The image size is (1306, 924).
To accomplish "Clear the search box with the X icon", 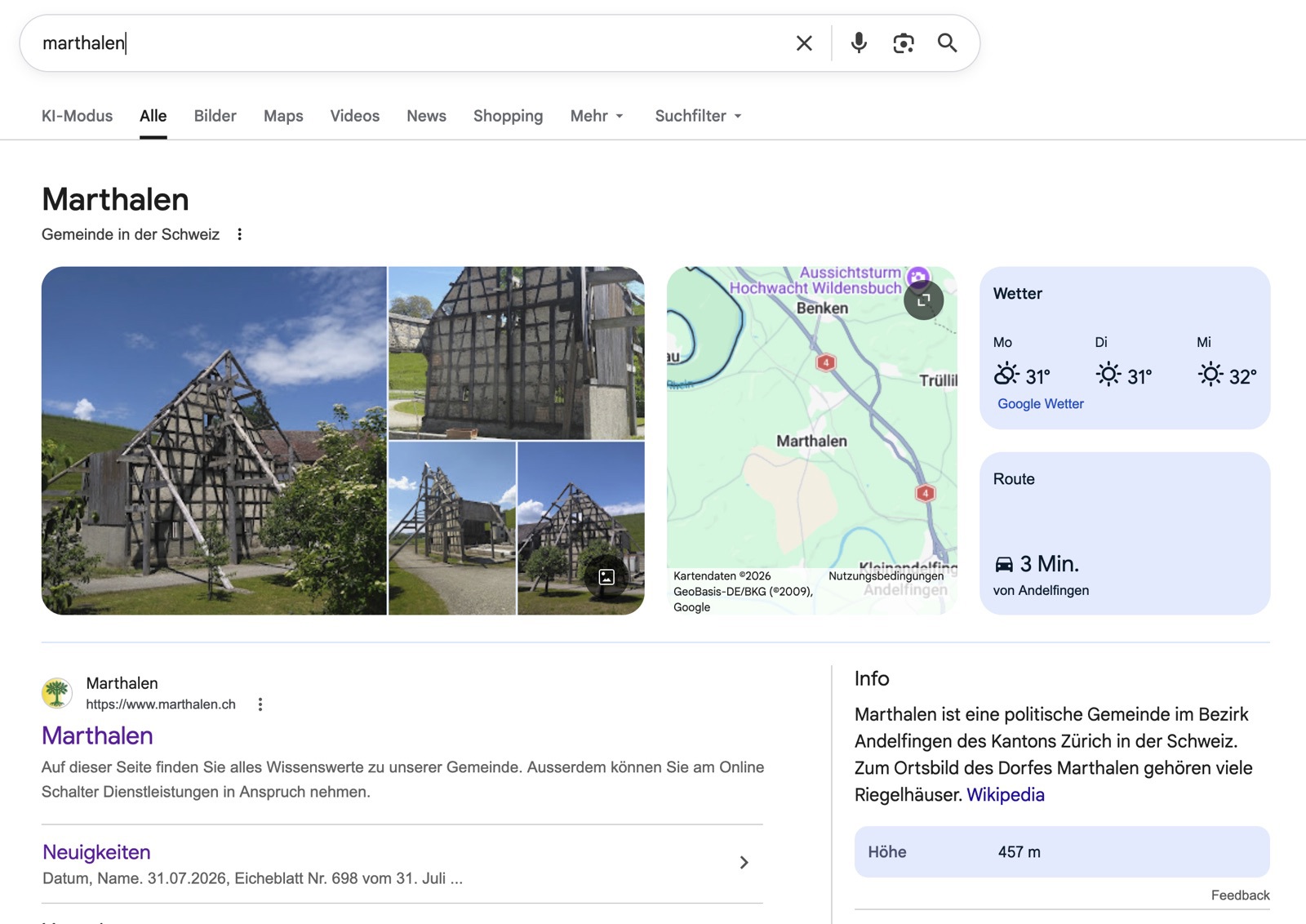I will [804, 43].
